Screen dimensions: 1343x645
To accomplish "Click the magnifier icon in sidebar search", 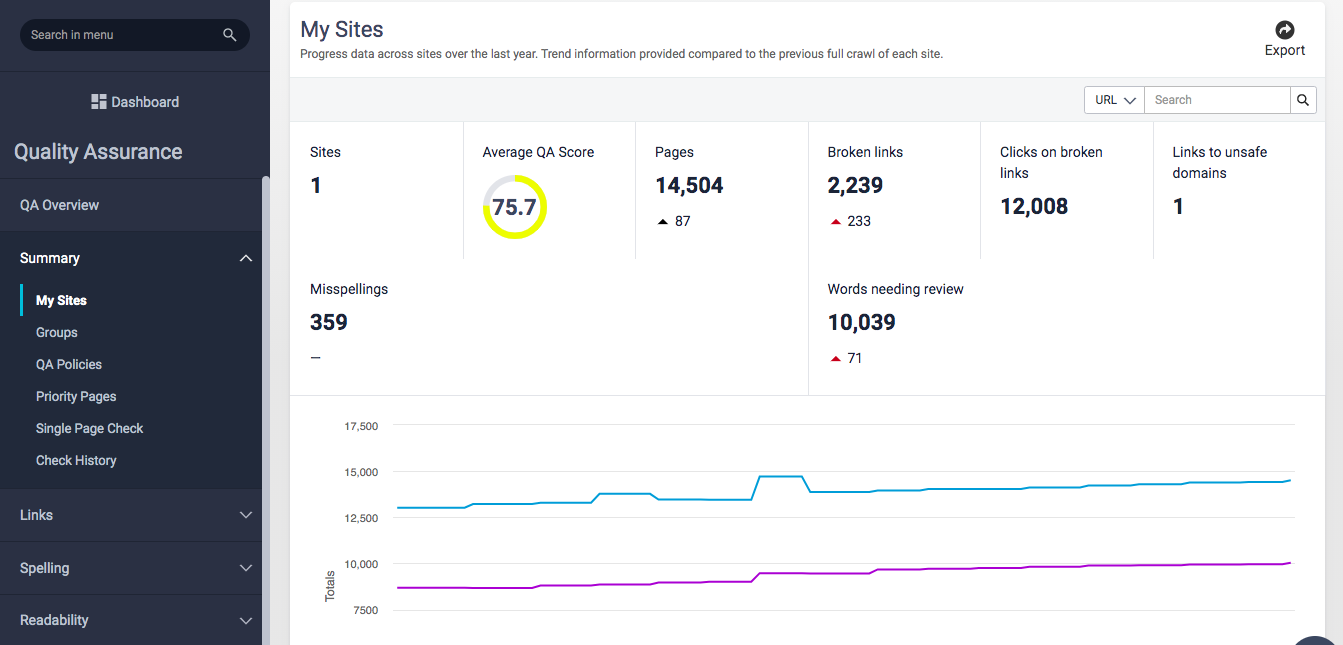I will 229,35.
